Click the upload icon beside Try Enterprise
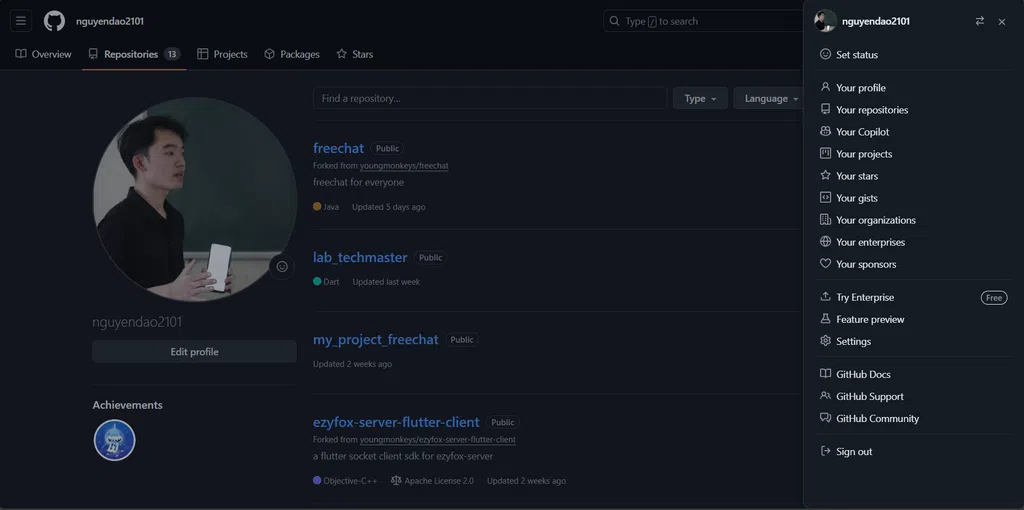The image size is (1024, 510). click(x=825, y=296)
